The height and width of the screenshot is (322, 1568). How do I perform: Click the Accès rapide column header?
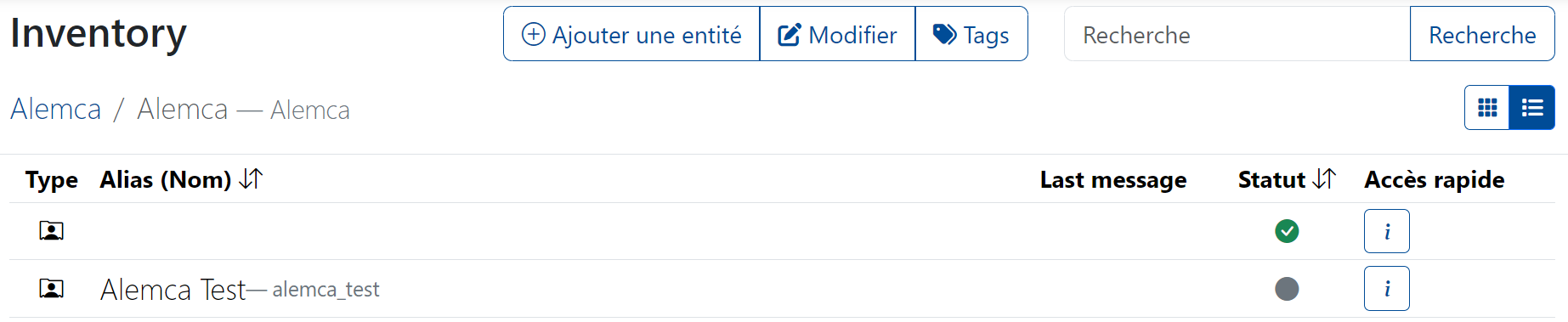coord(1435,180)
